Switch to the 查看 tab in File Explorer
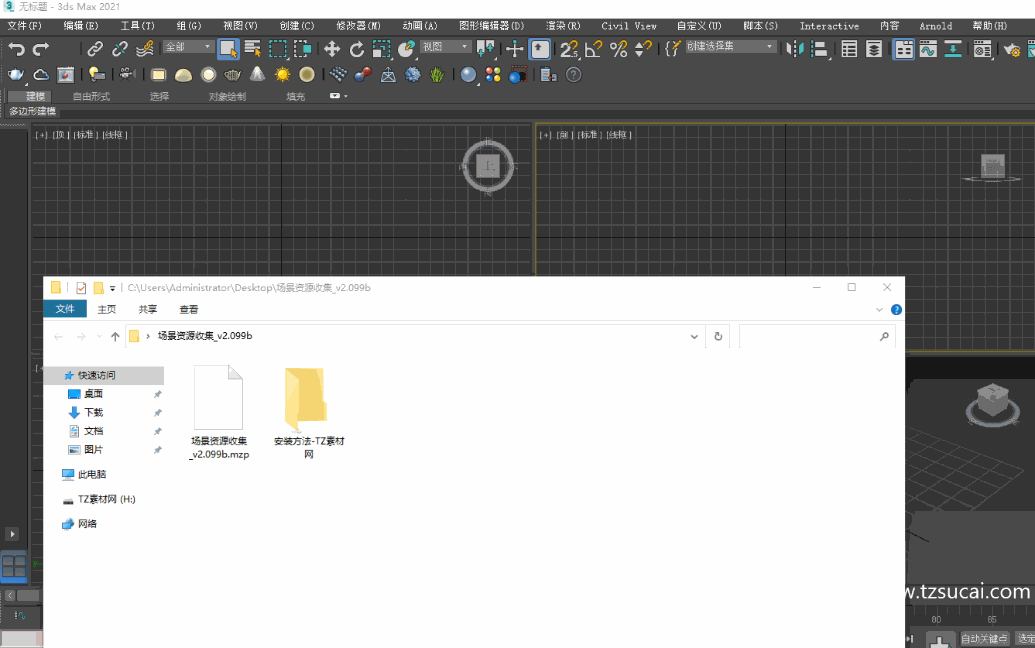Screen dimensions: 1035x648 (x=188, y=310)
